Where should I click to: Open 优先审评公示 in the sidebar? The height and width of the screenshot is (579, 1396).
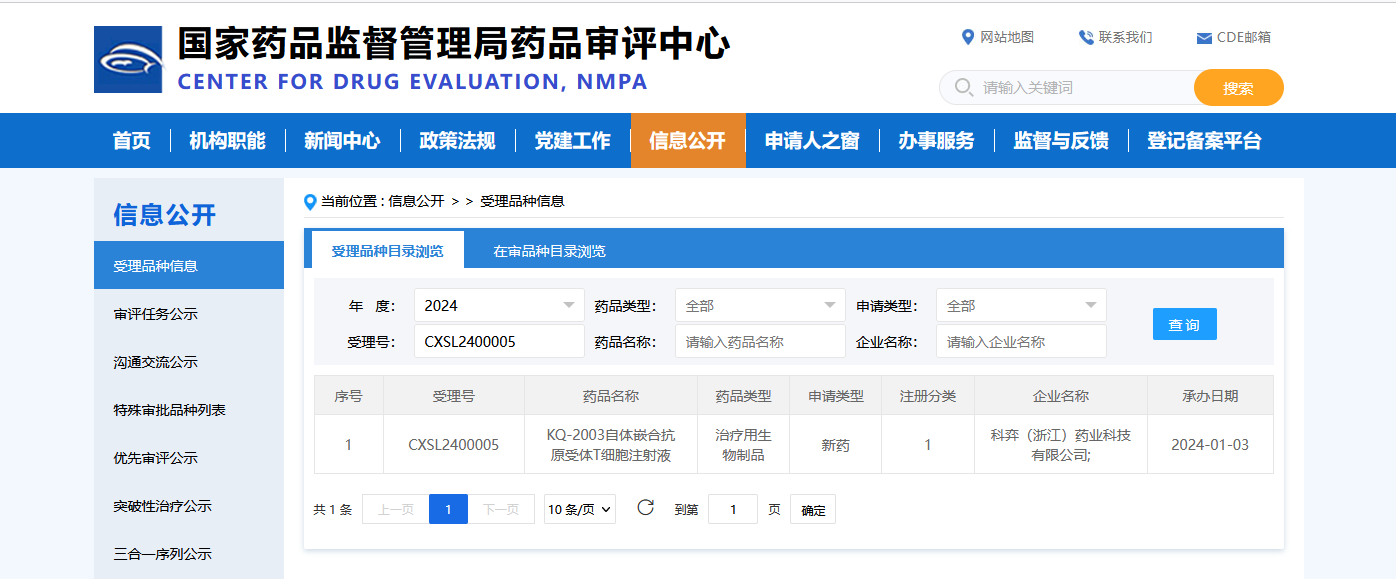(156, 458)
